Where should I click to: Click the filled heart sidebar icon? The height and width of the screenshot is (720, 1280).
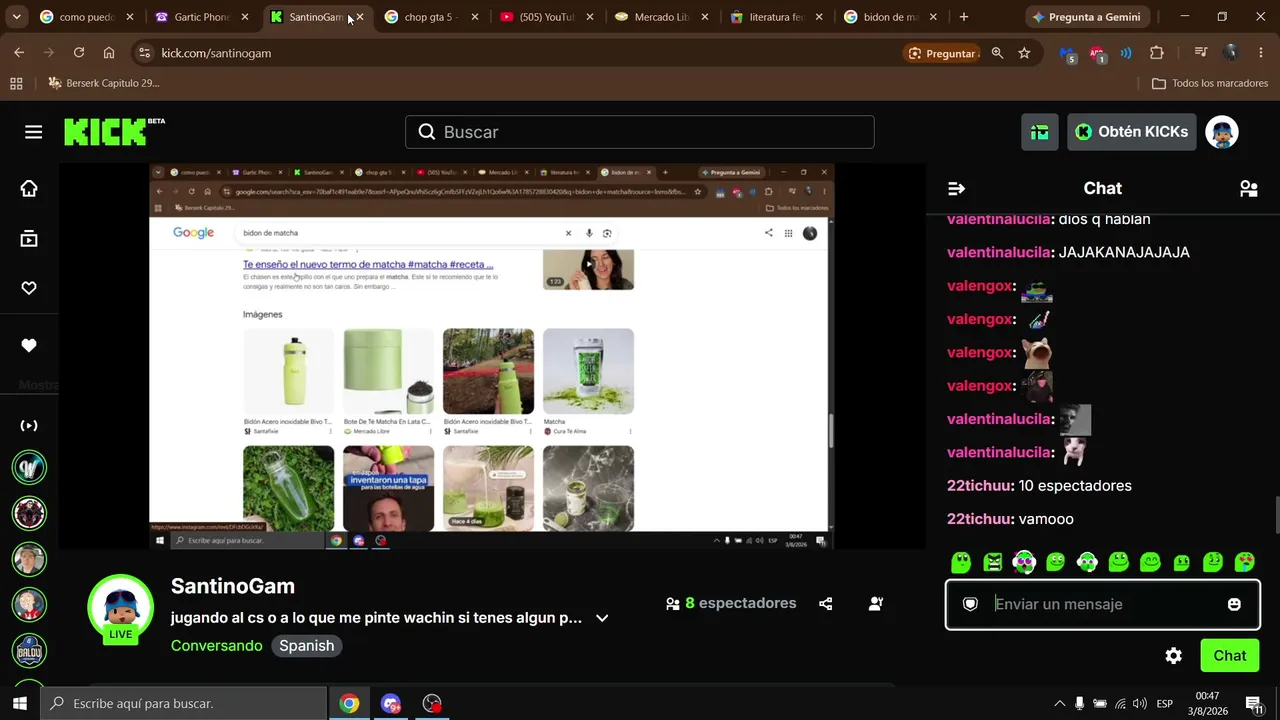tap(29, 345)
